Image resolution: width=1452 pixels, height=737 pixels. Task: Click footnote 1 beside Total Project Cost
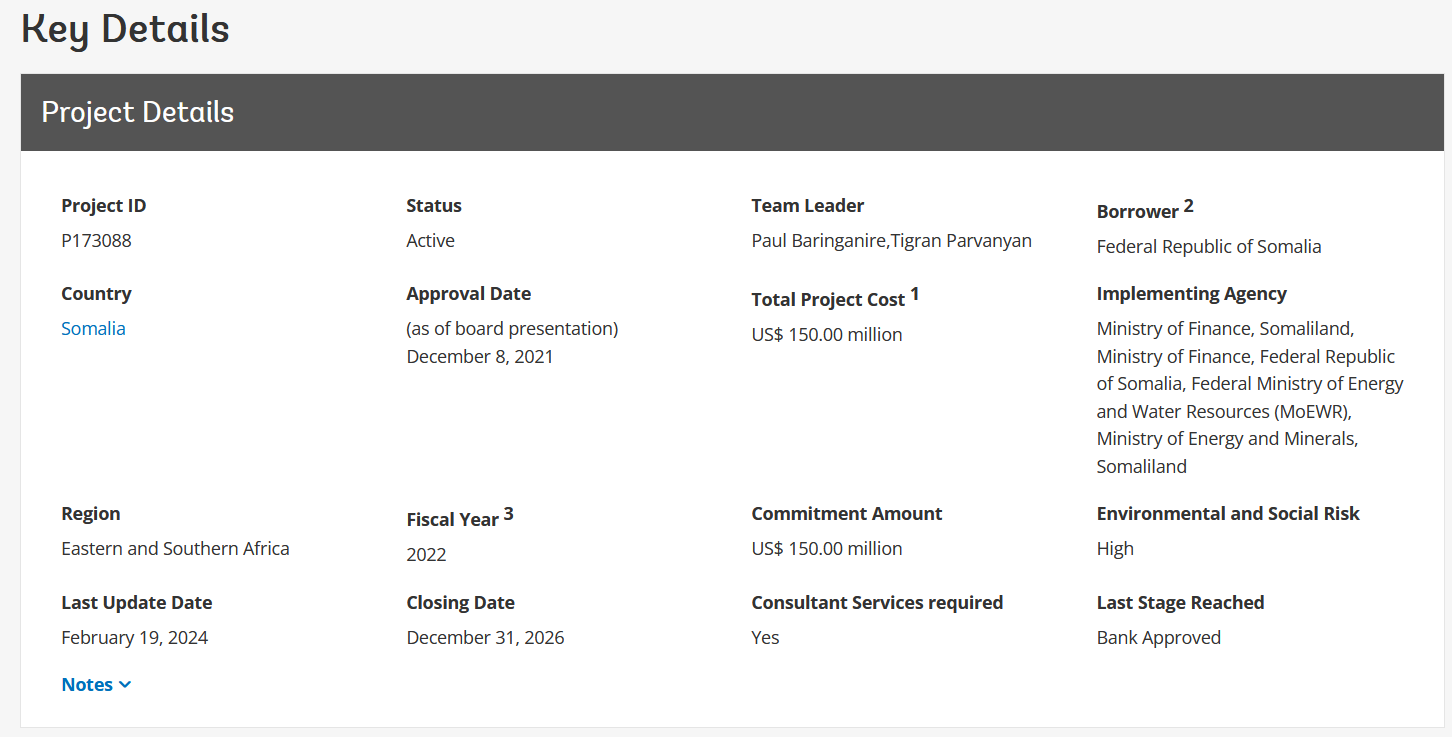pyautogui.click(x=915, y=294)
